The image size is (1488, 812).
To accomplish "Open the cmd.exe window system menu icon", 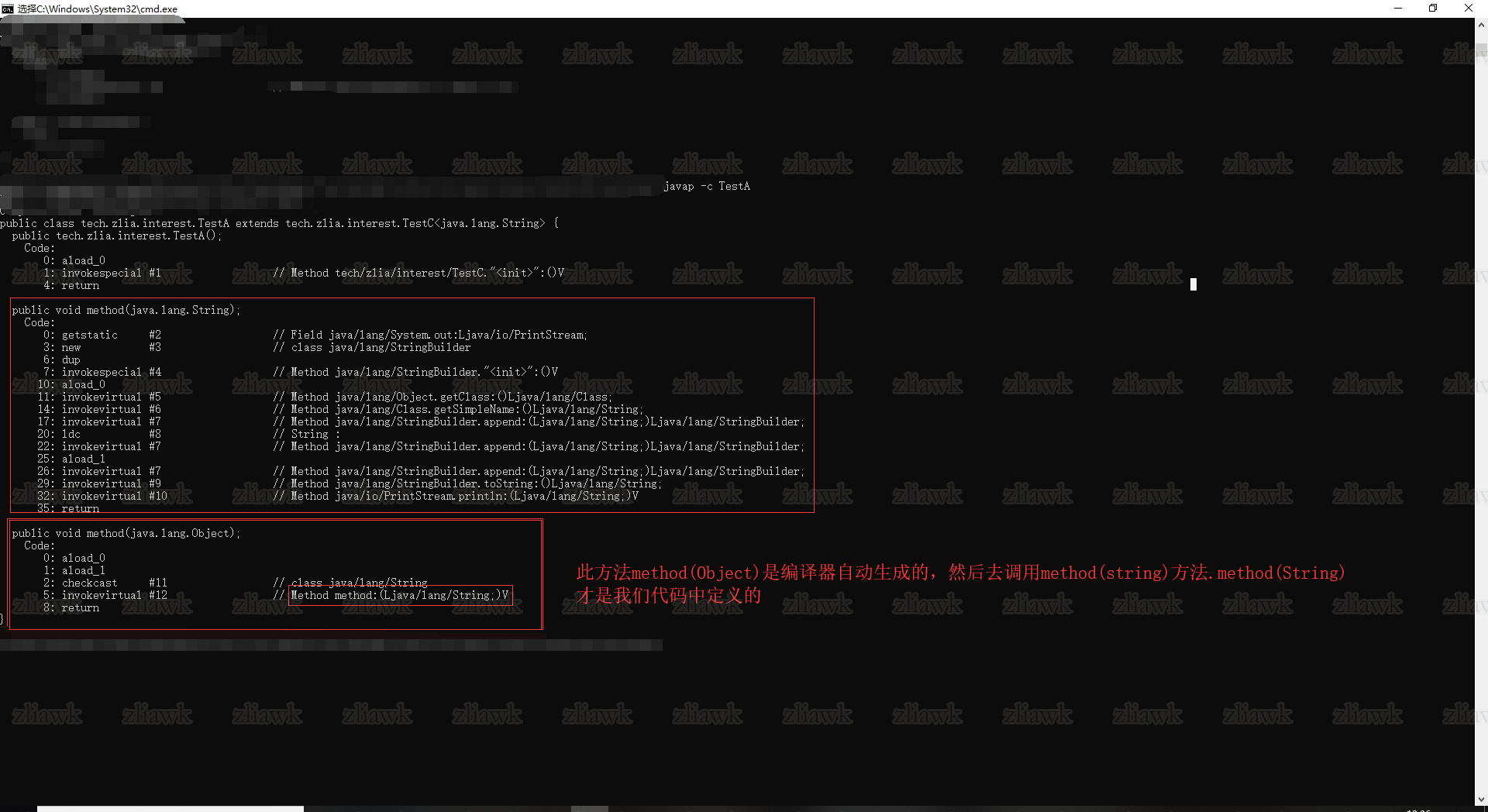I will coord(8,9).
